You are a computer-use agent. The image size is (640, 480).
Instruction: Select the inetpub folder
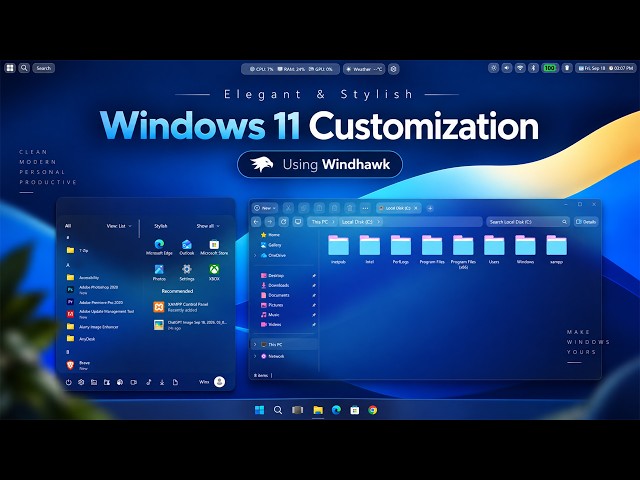pyautogui.click(x=338, y=249)
